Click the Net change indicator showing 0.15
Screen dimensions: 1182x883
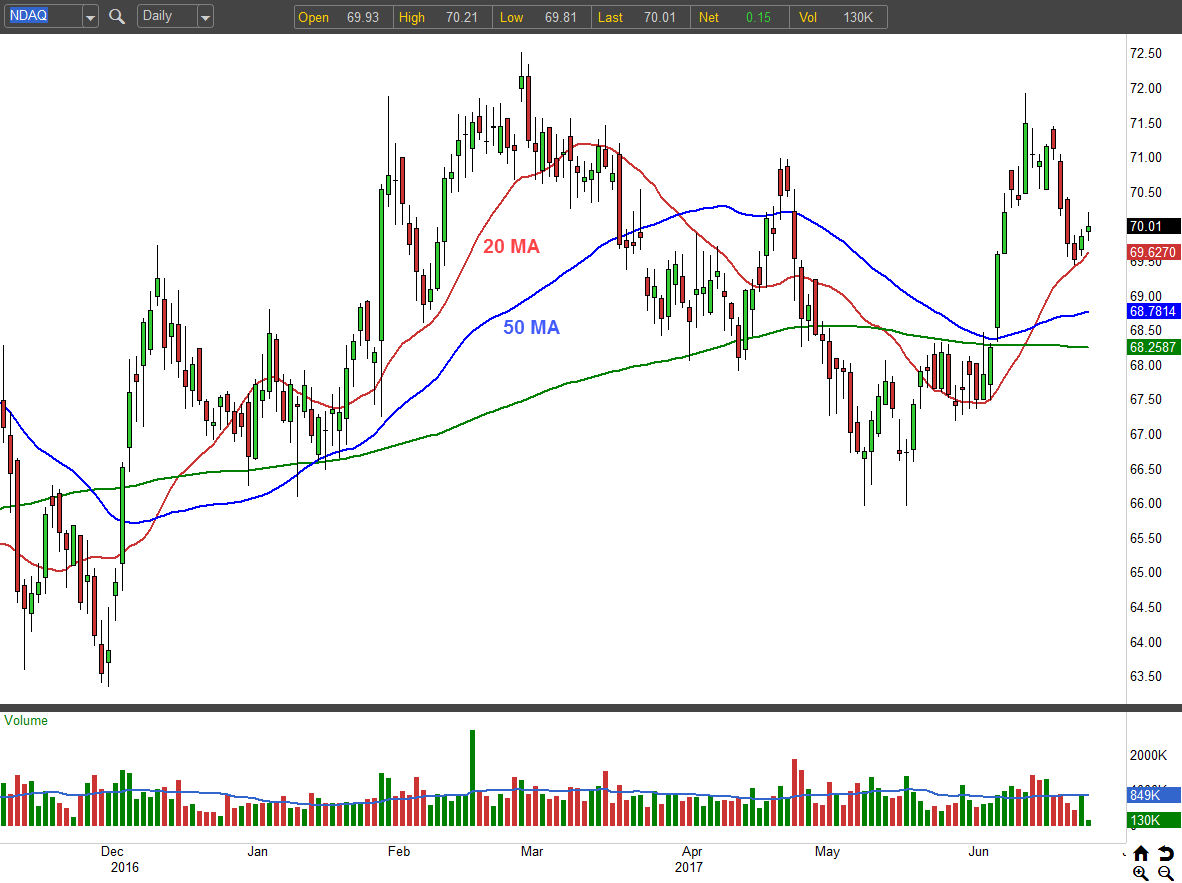tap(739, 17)
